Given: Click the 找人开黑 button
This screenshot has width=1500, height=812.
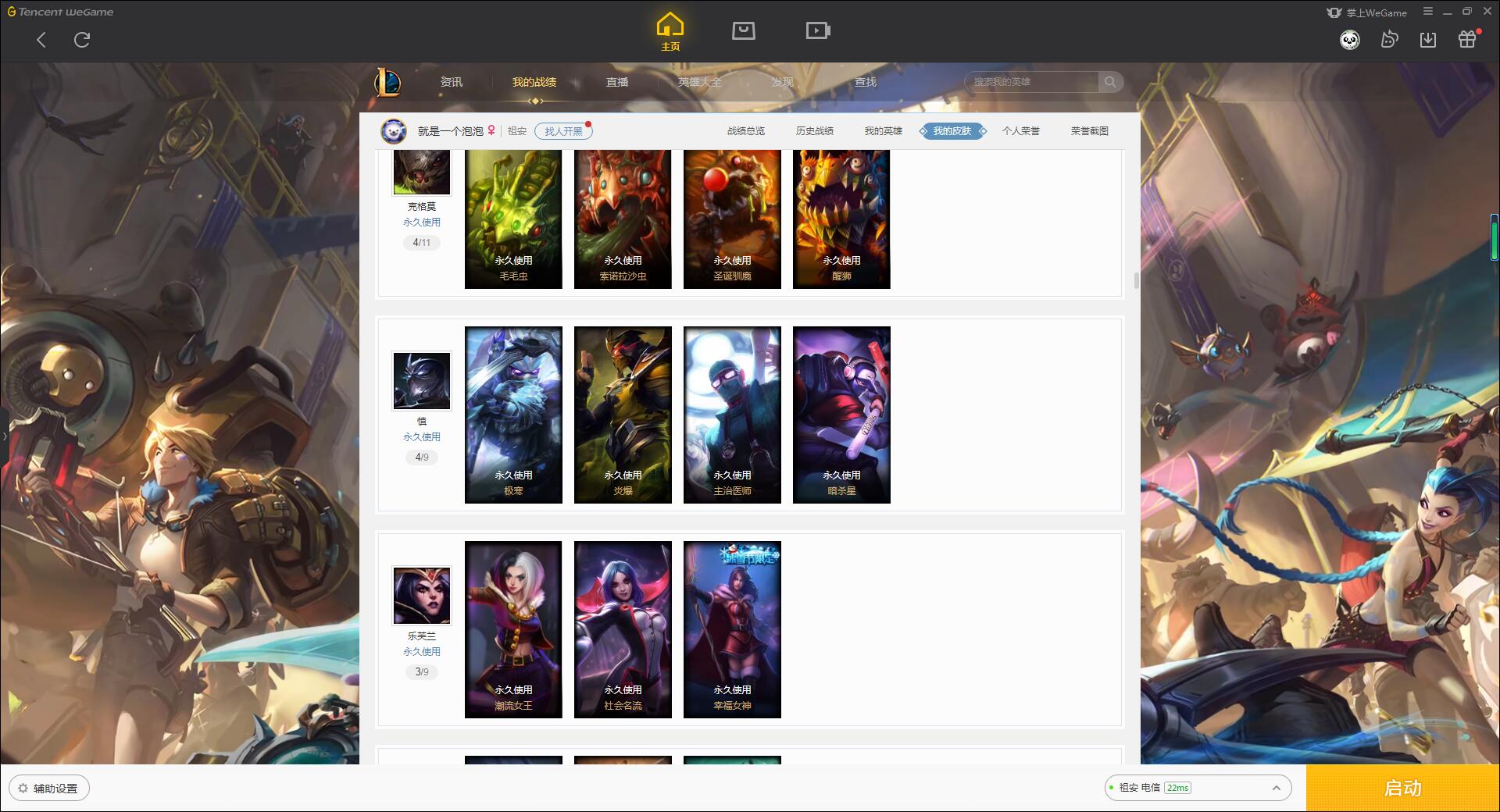Looking at the screenshot, I should pos(563,131).
